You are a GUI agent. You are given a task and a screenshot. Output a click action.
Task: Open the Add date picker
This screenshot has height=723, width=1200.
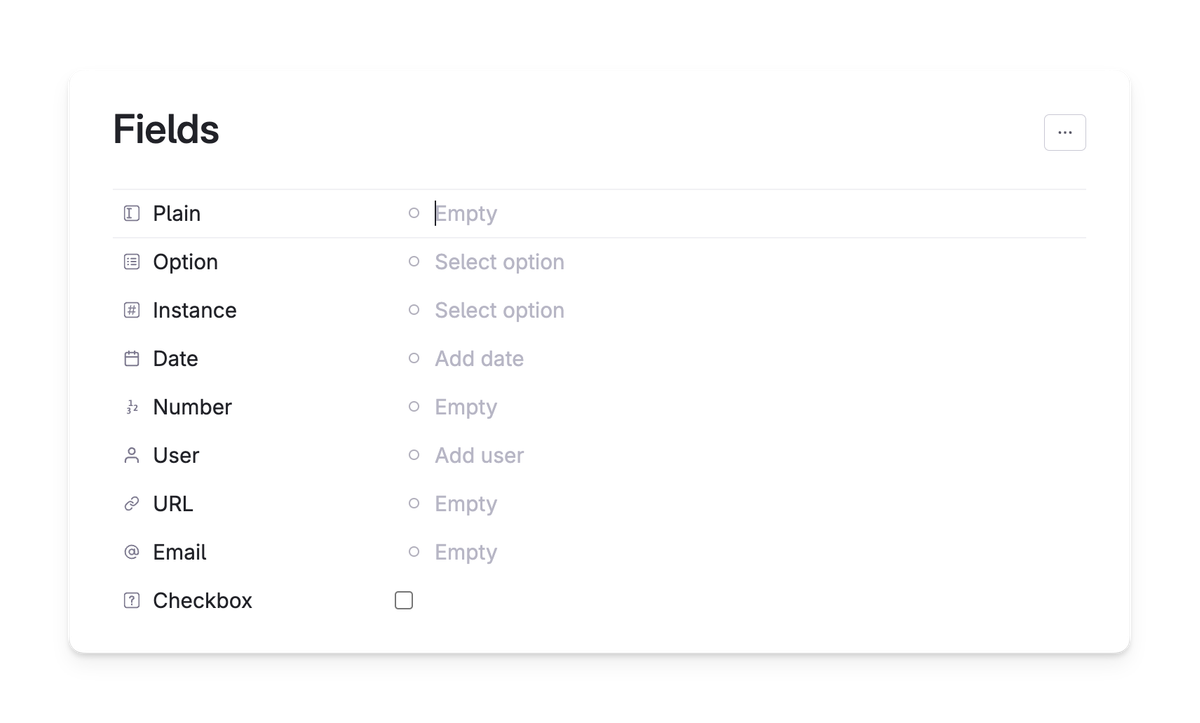click(x=479, y=359)
